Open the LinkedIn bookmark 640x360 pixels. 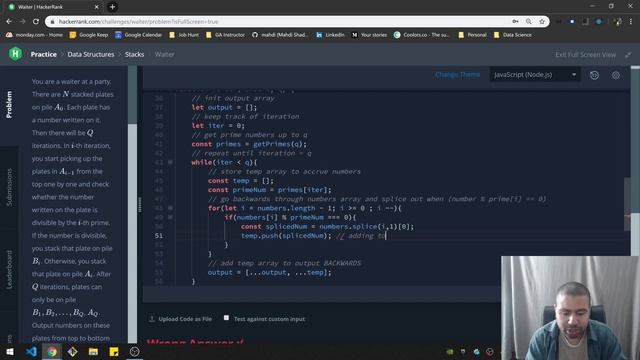(x=330, y=35)
